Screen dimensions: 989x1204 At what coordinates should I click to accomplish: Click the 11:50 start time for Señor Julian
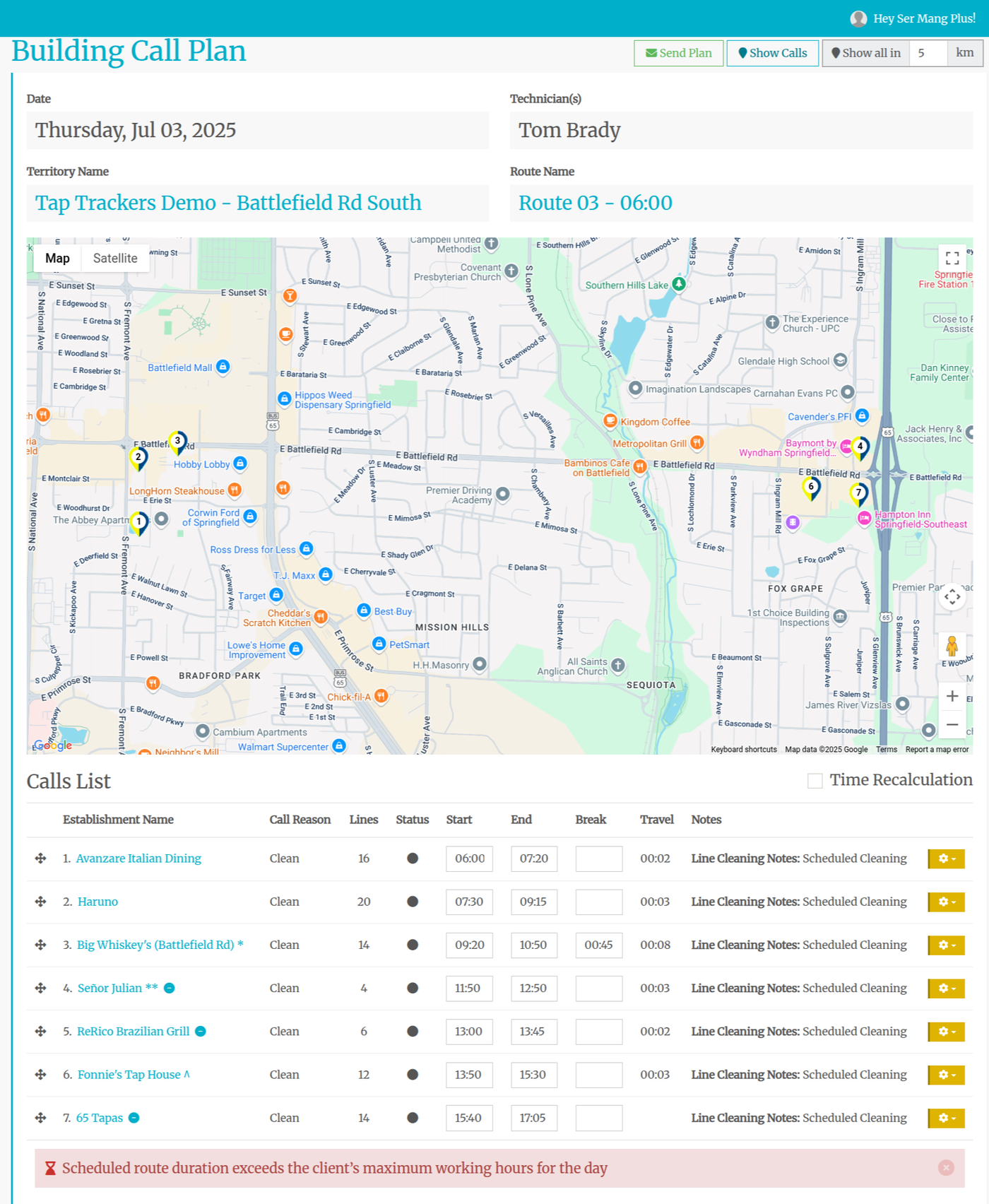(x=469, y=988)
